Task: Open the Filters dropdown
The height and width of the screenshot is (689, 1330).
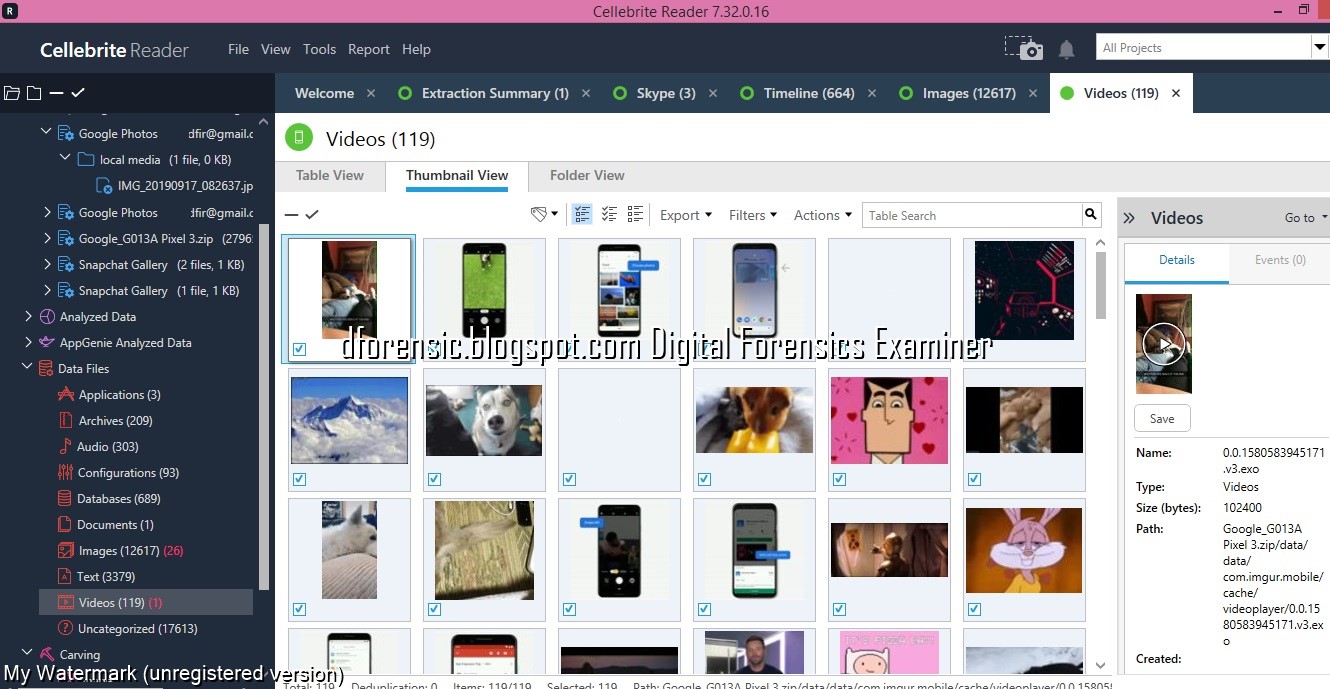Action: (x=753, y=215)
